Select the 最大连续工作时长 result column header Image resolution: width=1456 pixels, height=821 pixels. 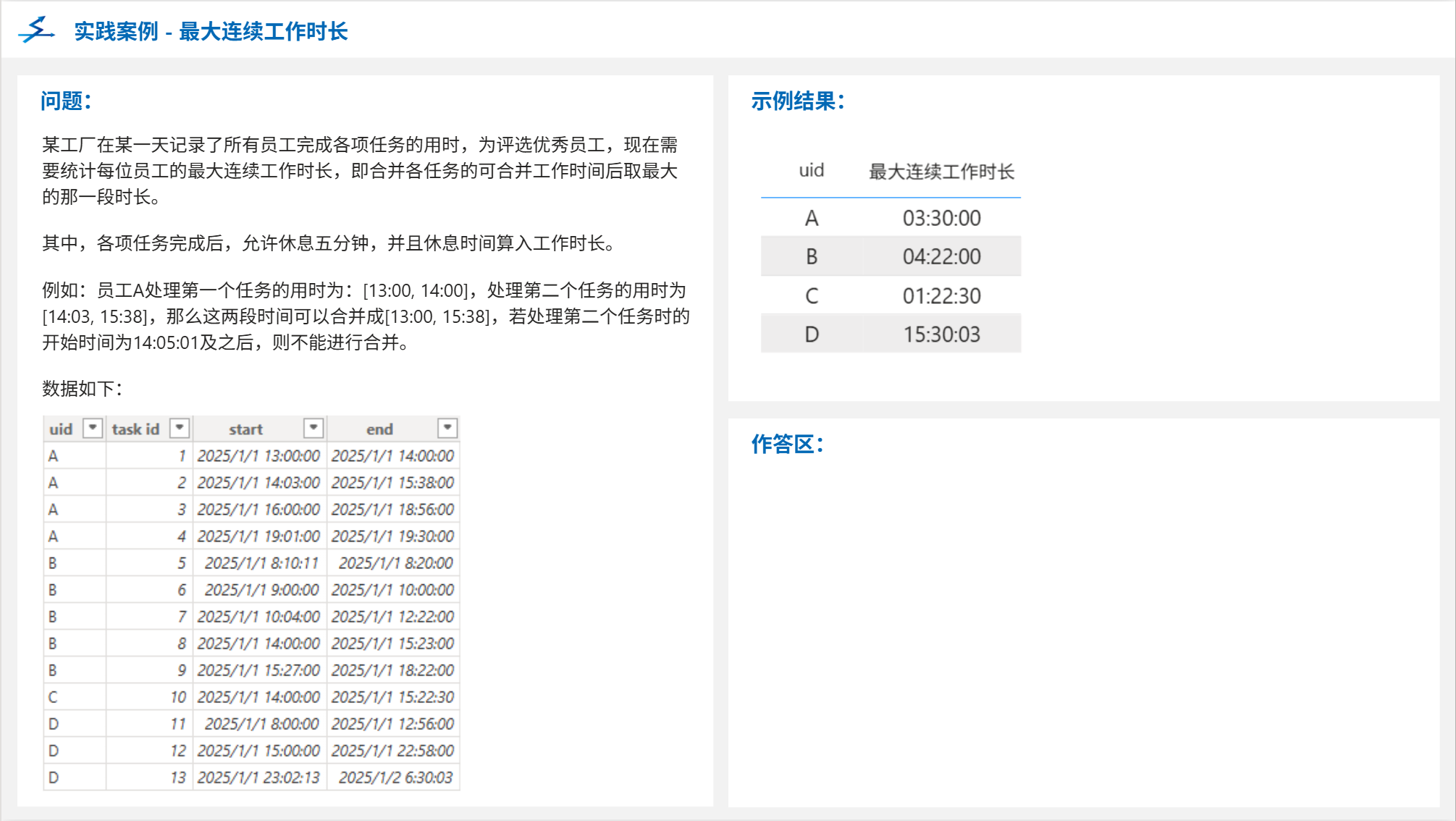tap(941, 172)
